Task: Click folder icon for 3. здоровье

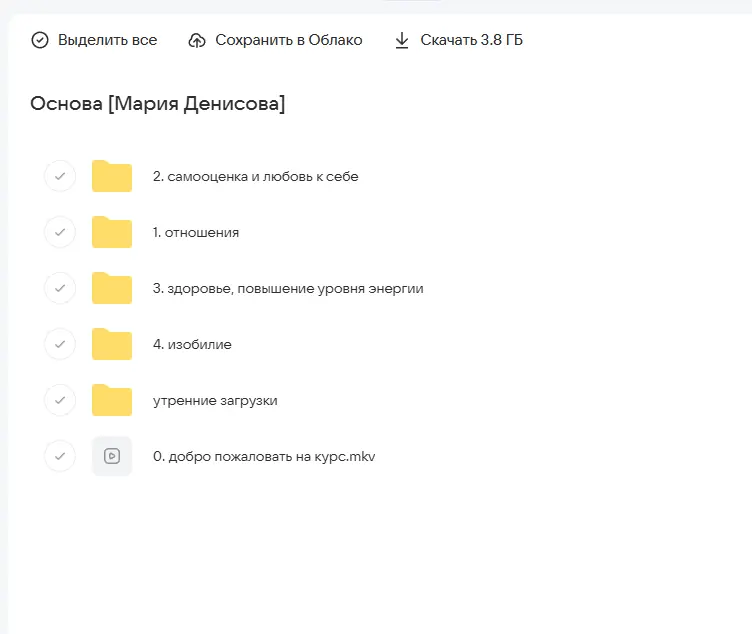Action: [x=112, y=288]
